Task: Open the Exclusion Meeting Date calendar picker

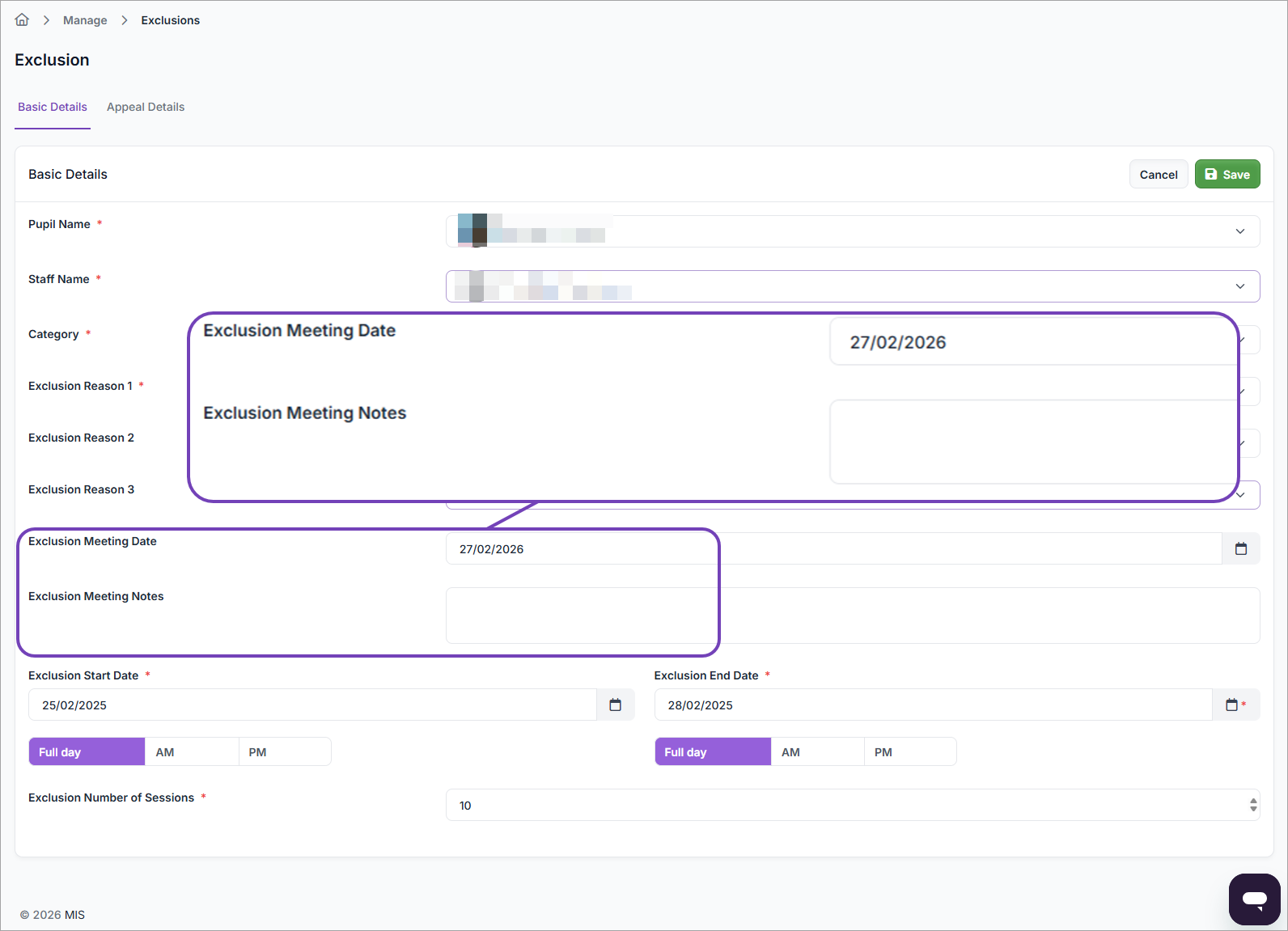Action: coord(1240,549)
